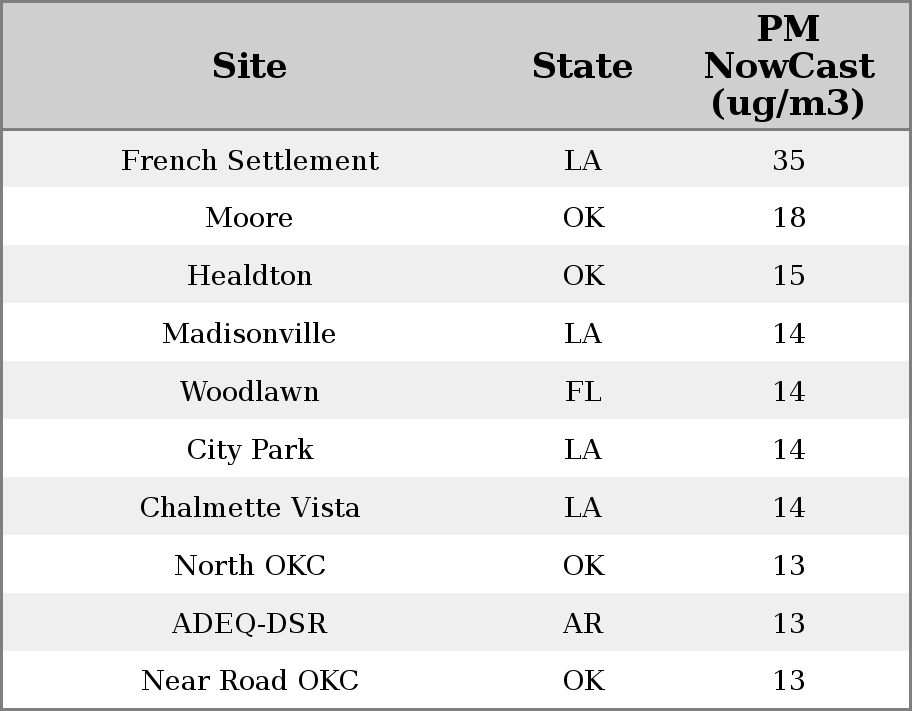Select the value 18 for Moore
Viewport: 912px width, 711px height.
click(x=788, y=218)
